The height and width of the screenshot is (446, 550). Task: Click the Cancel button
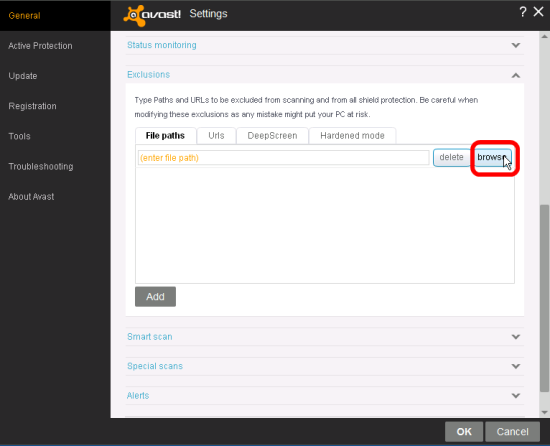pyautogui.click(x=512, y=432)
